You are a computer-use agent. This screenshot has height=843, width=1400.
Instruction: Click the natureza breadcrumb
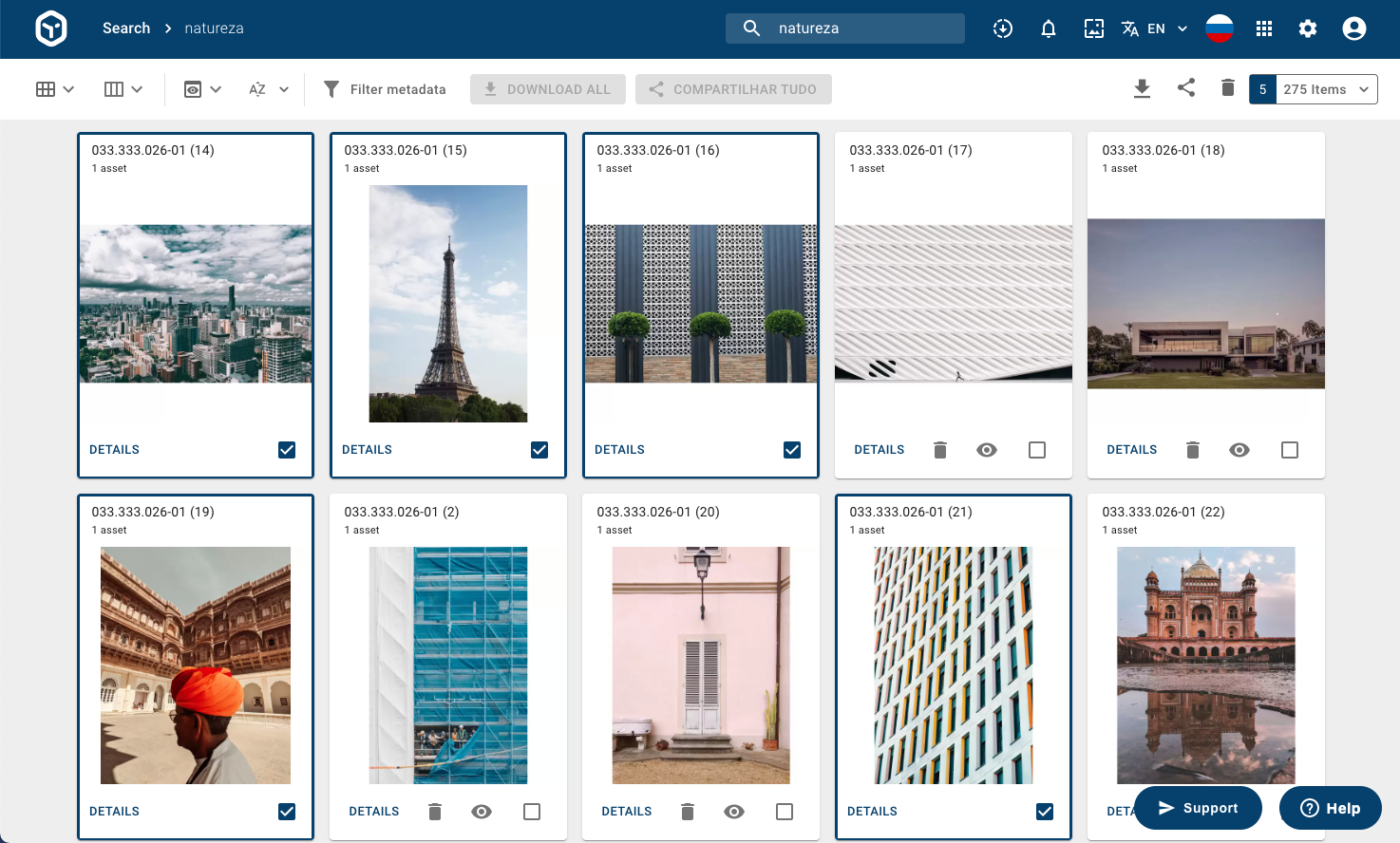coord(214,28)
